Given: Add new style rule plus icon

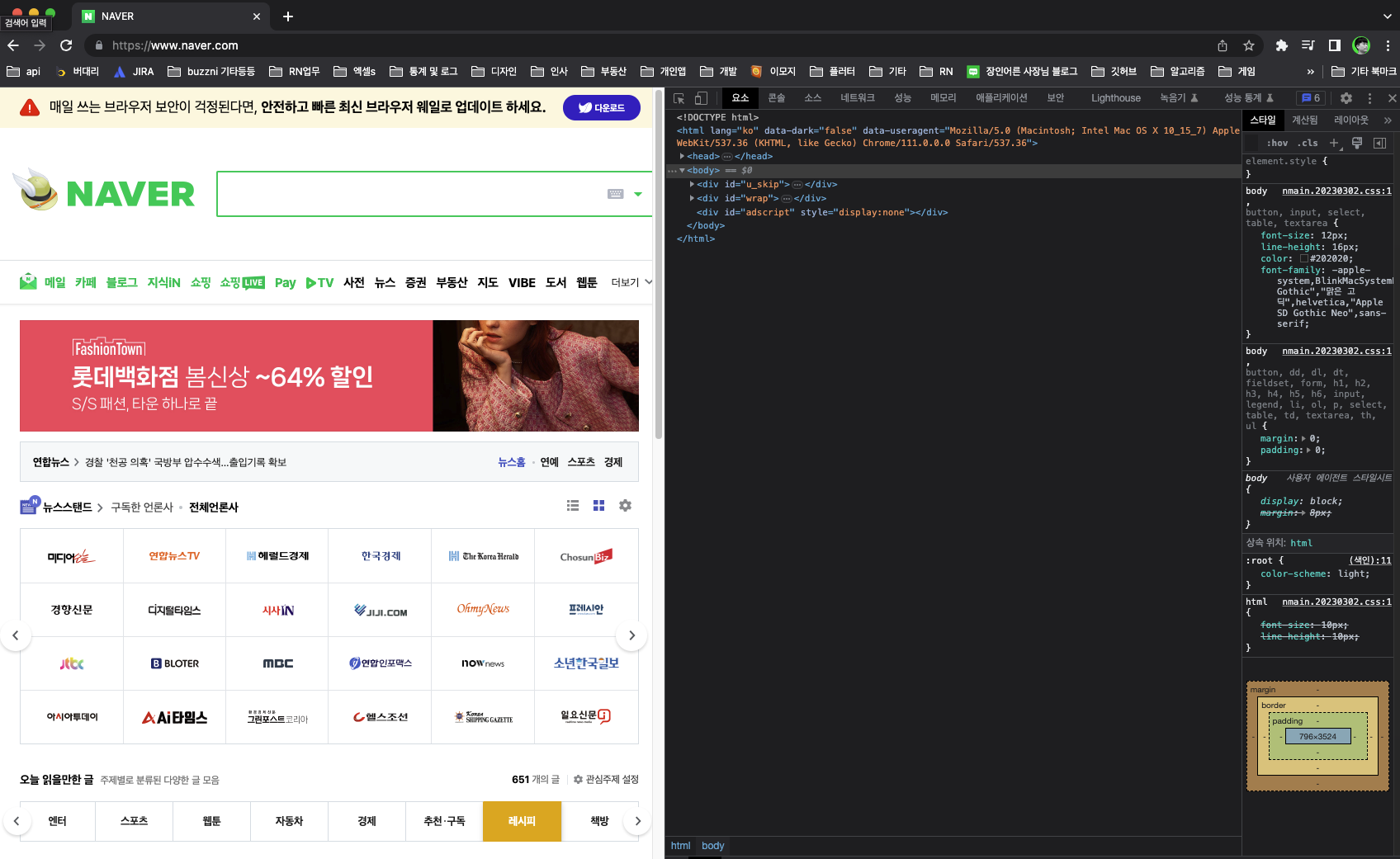Looking at the screenshot, I should click(x=1334, y=143).
